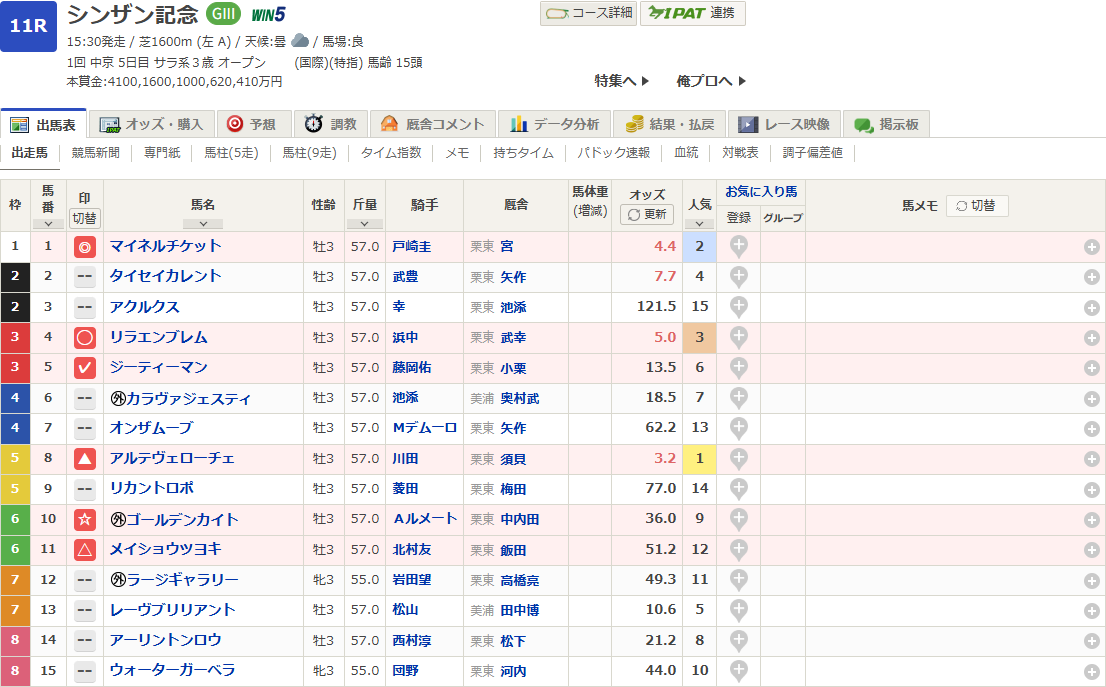Open the 人気 column sort dropdown
The height and width of the screenshot is (687, 1106).
(x=699, y=224)
